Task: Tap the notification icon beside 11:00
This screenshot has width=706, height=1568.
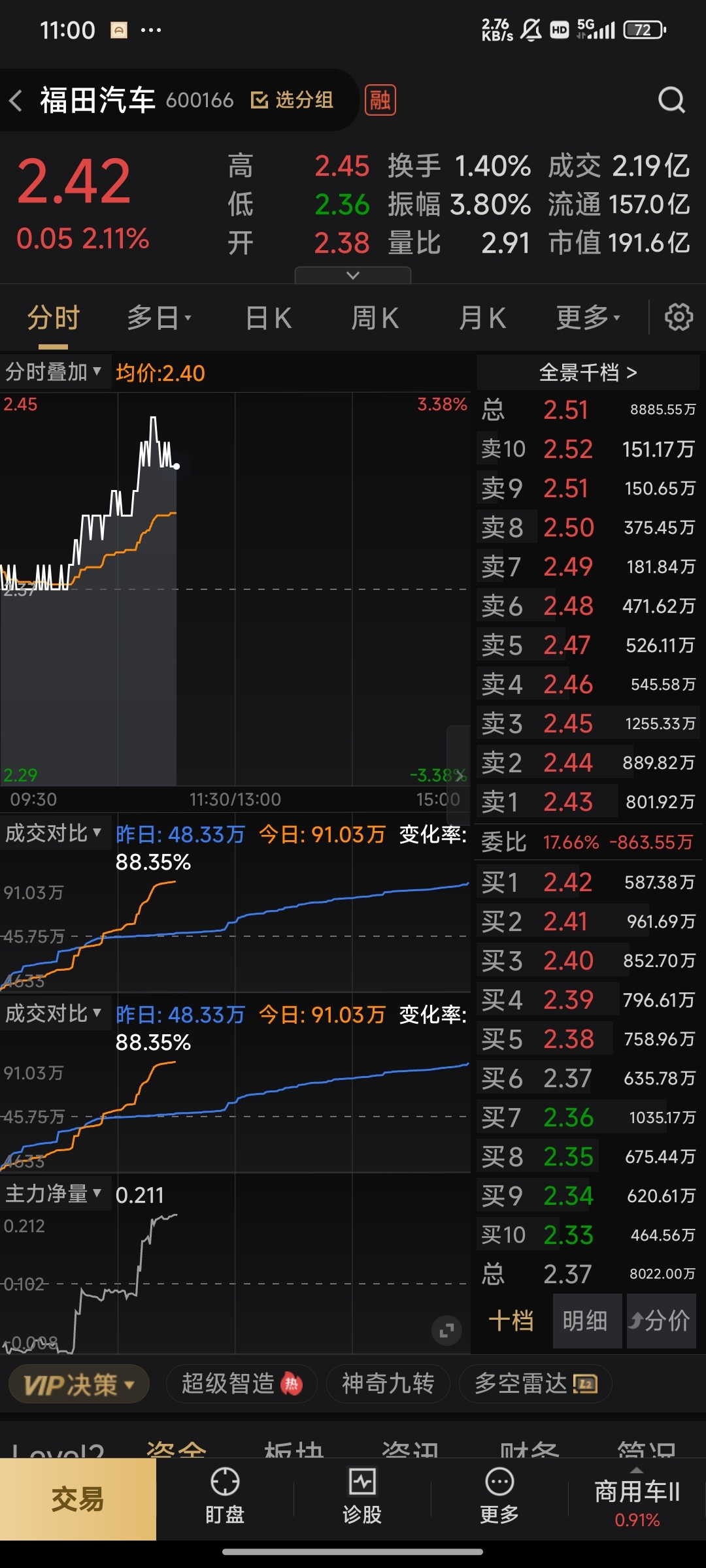Action: 119,30
